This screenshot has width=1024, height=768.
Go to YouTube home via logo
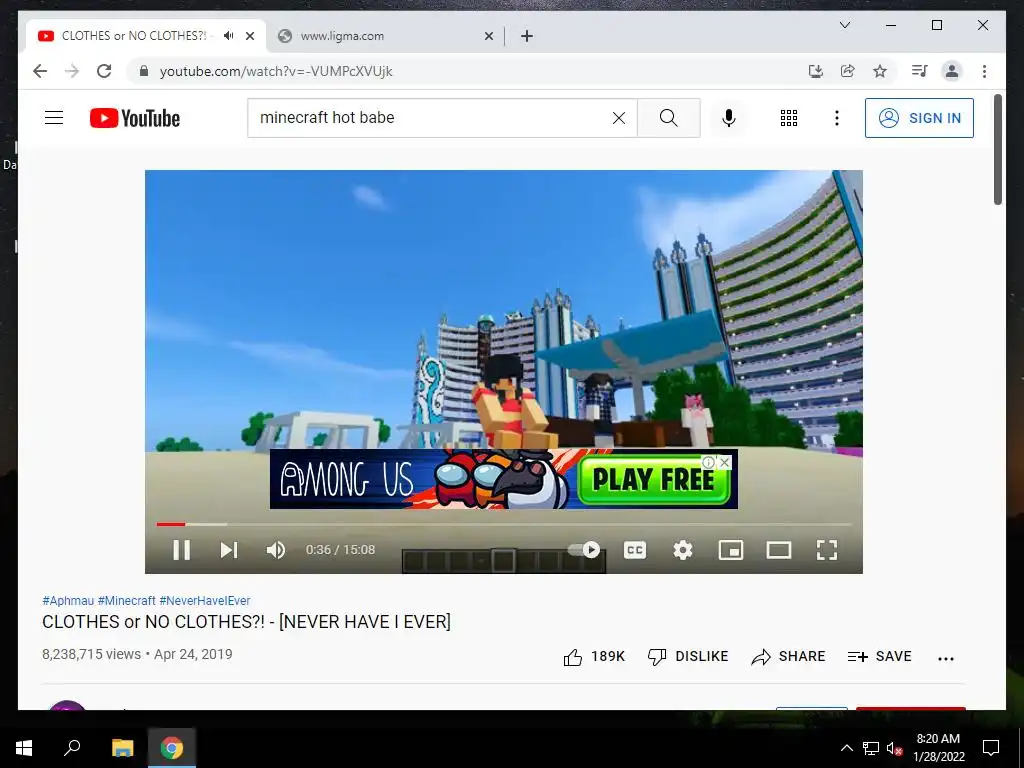[135, 118]
